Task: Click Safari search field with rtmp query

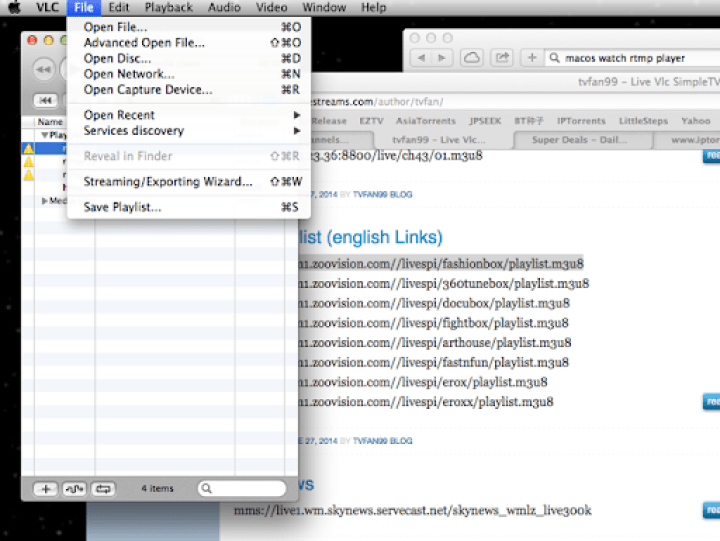Action: click(x=633, y=58)
